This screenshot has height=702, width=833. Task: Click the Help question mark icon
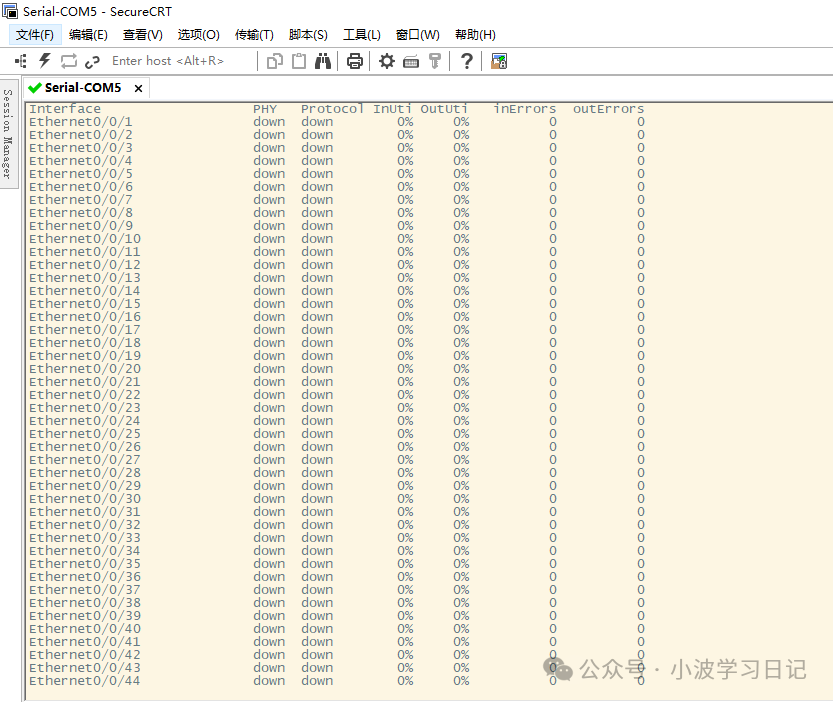[x=466, y=61]
